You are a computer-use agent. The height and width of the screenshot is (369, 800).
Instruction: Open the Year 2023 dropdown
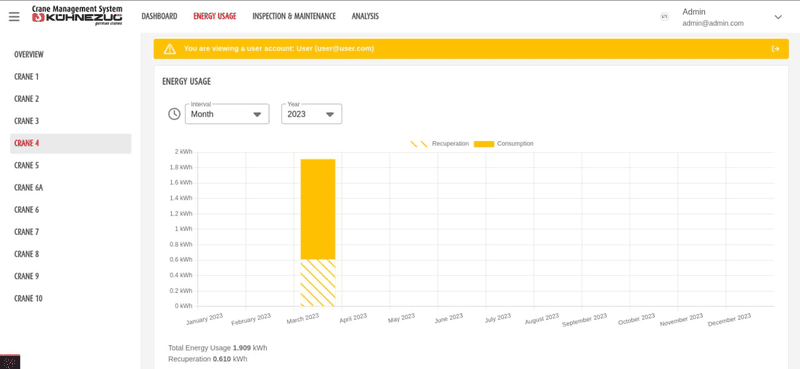click(x=311, y=114)
